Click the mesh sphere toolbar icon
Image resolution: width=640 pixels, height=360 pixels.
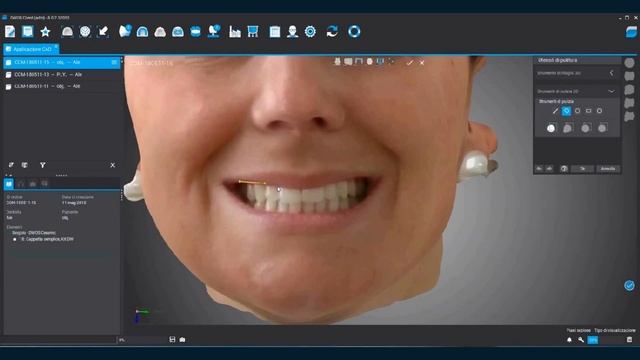[x=85, y=31]
